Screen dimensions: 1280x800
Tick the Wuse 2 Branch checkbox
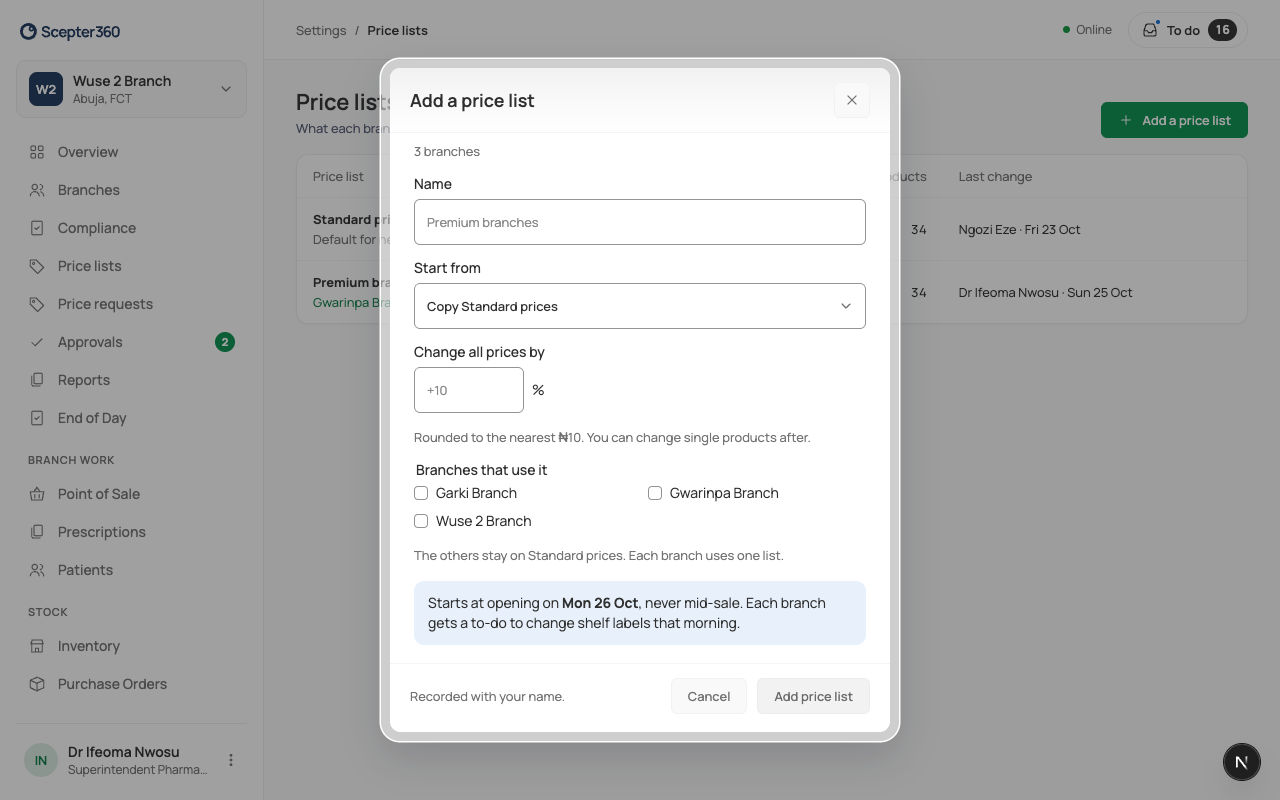421,521
